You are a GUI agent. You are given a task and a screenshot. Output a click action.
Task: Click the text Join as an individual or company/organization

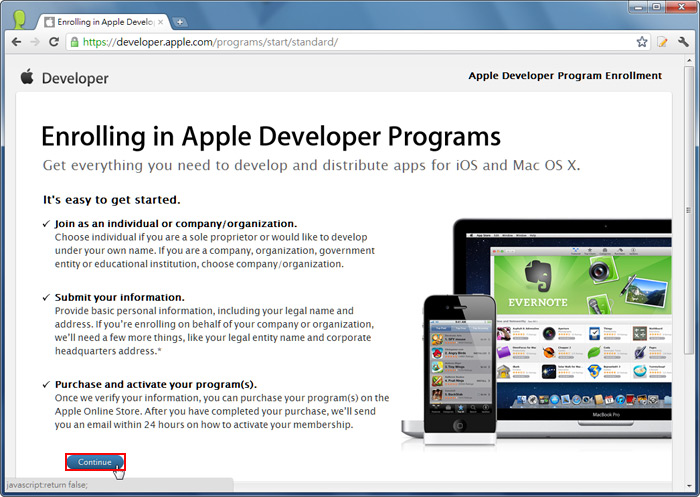(x=176, y=223)
